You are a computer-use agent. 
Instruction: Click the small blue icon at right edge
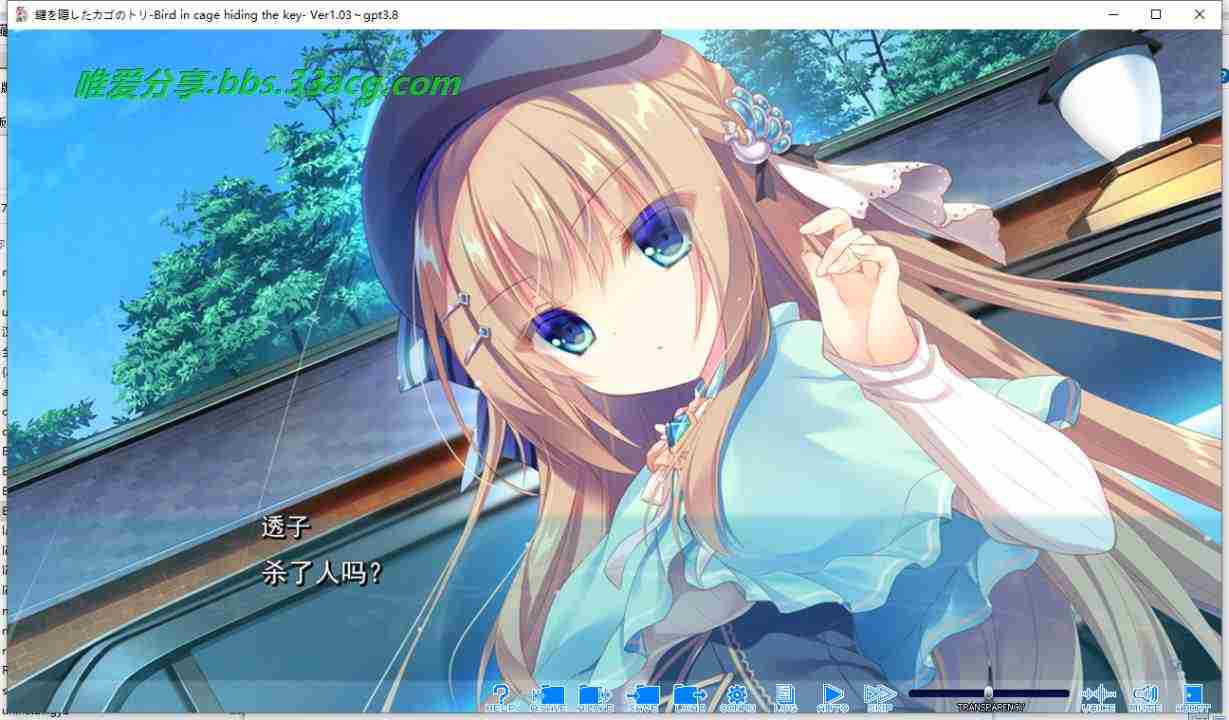point(1222,75)
